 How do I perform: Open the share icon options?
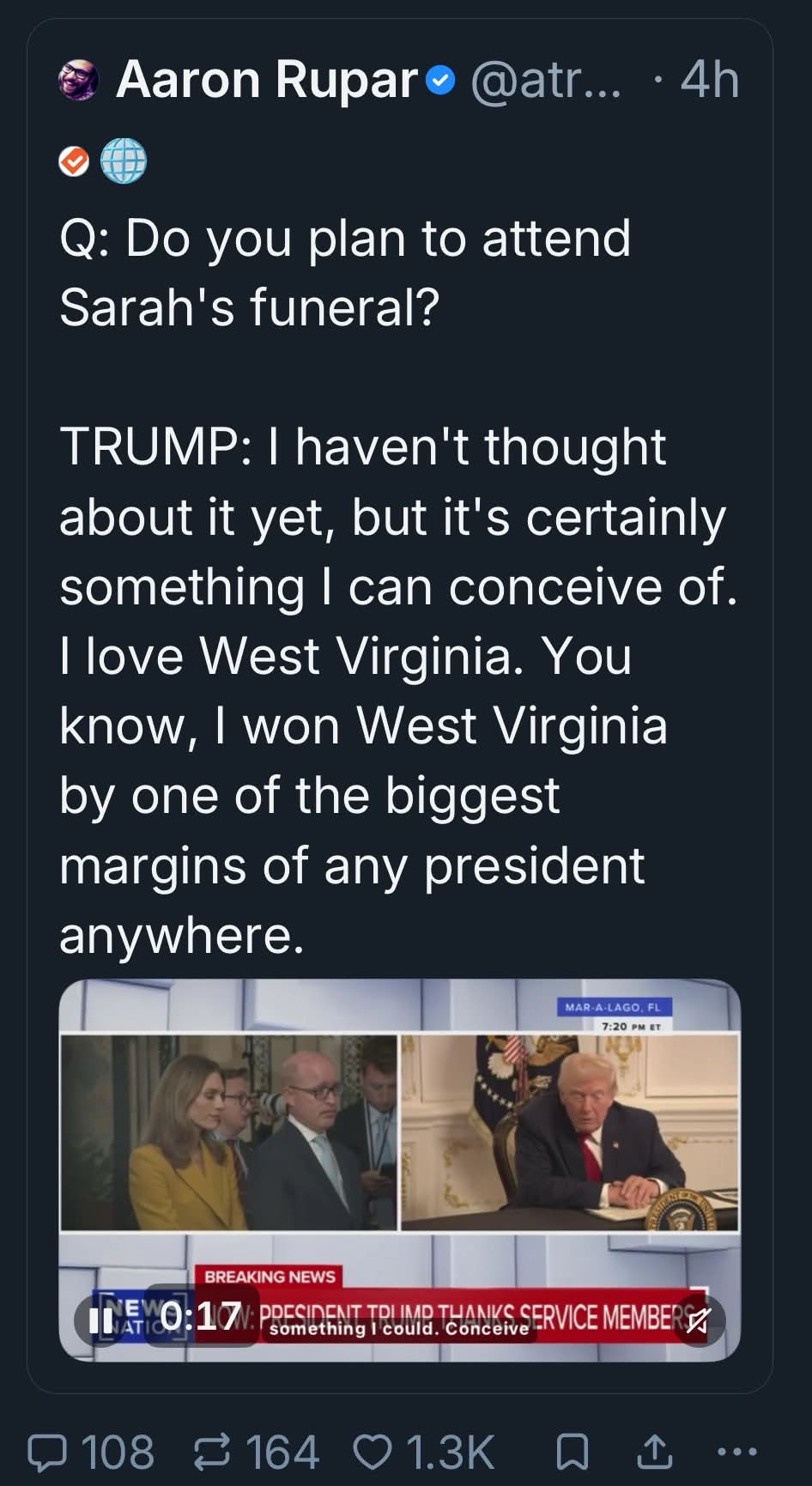(654, 1453)
